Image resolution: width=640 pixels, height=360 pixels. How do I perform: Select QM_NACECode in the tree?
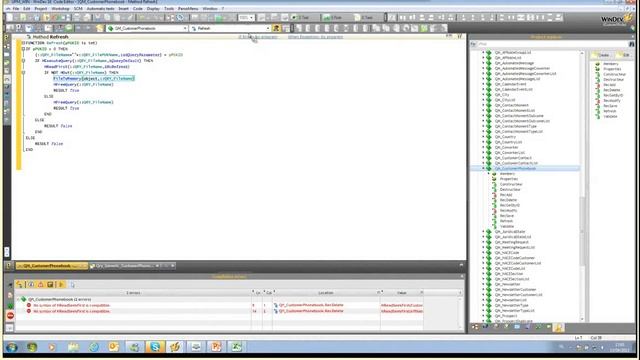pos(507,253)
